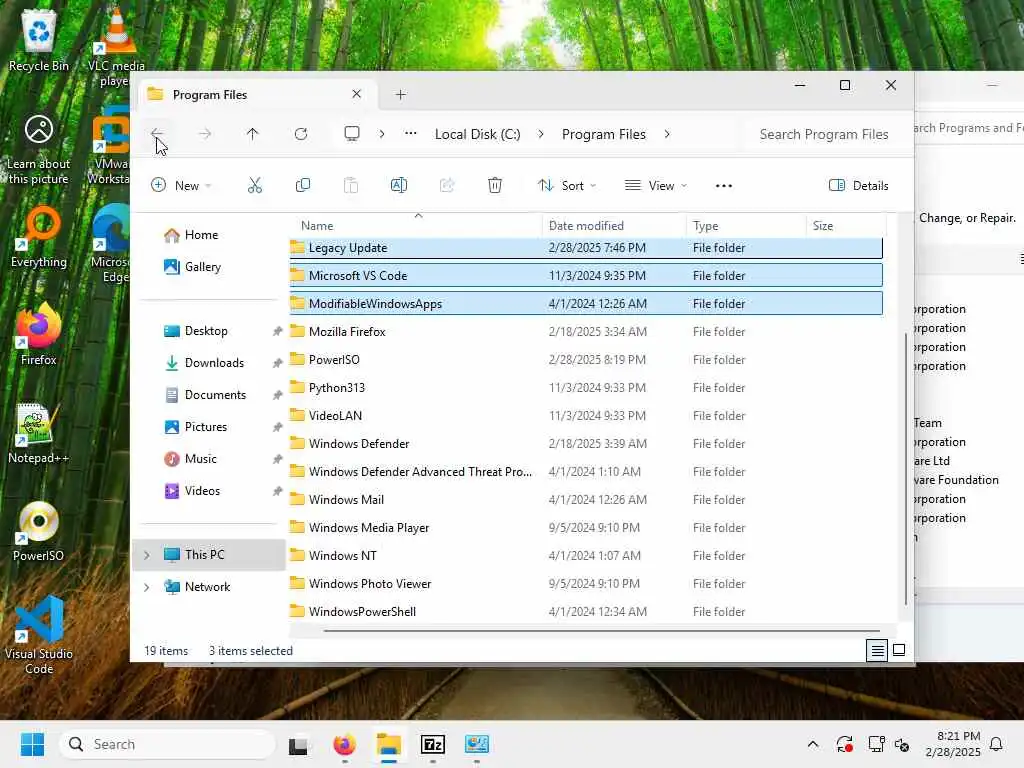This screenshot has height=768, width=1024.
Task: Open Recycle Bin desktop icon
Action: (39, 40)
